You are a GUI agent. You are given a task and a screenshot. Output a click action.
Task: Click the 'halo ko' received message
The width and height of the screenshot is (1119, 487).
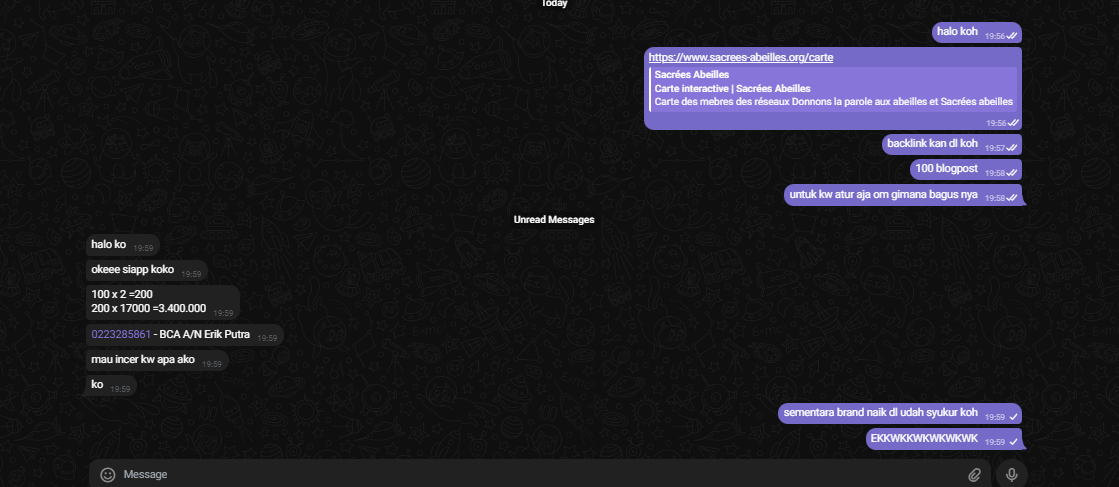(108, 245)
